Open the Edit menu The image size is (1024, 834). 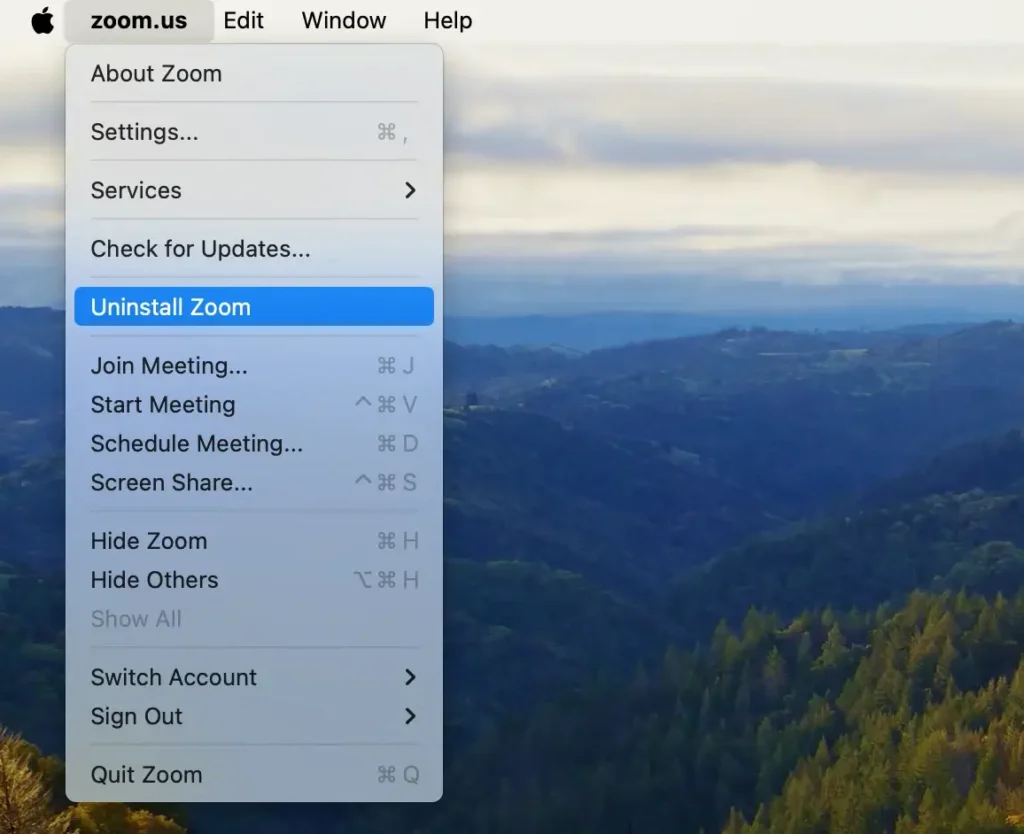click(x=244, y=20)
